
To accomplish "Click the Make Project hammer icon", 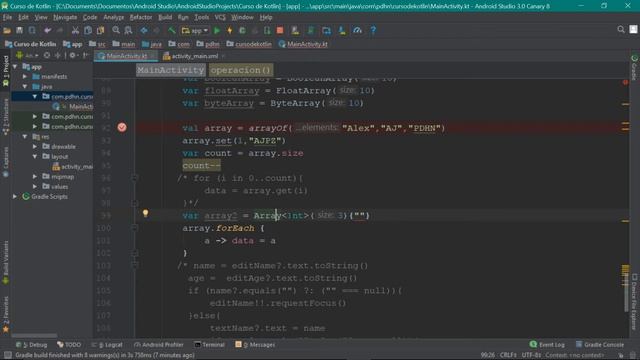I will 171,30.
